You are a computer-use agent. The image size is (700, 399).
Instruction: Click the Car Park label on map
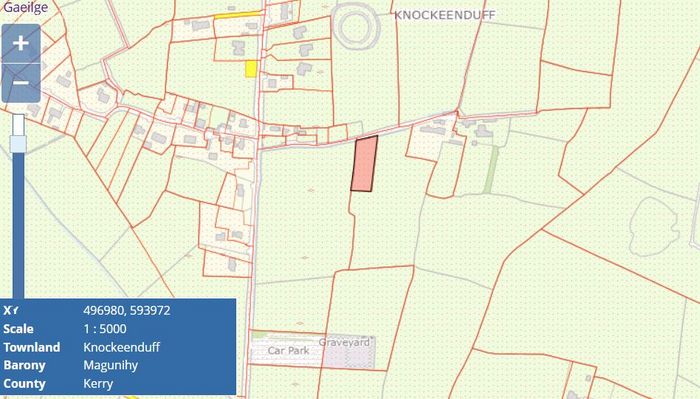pos(288,350)
